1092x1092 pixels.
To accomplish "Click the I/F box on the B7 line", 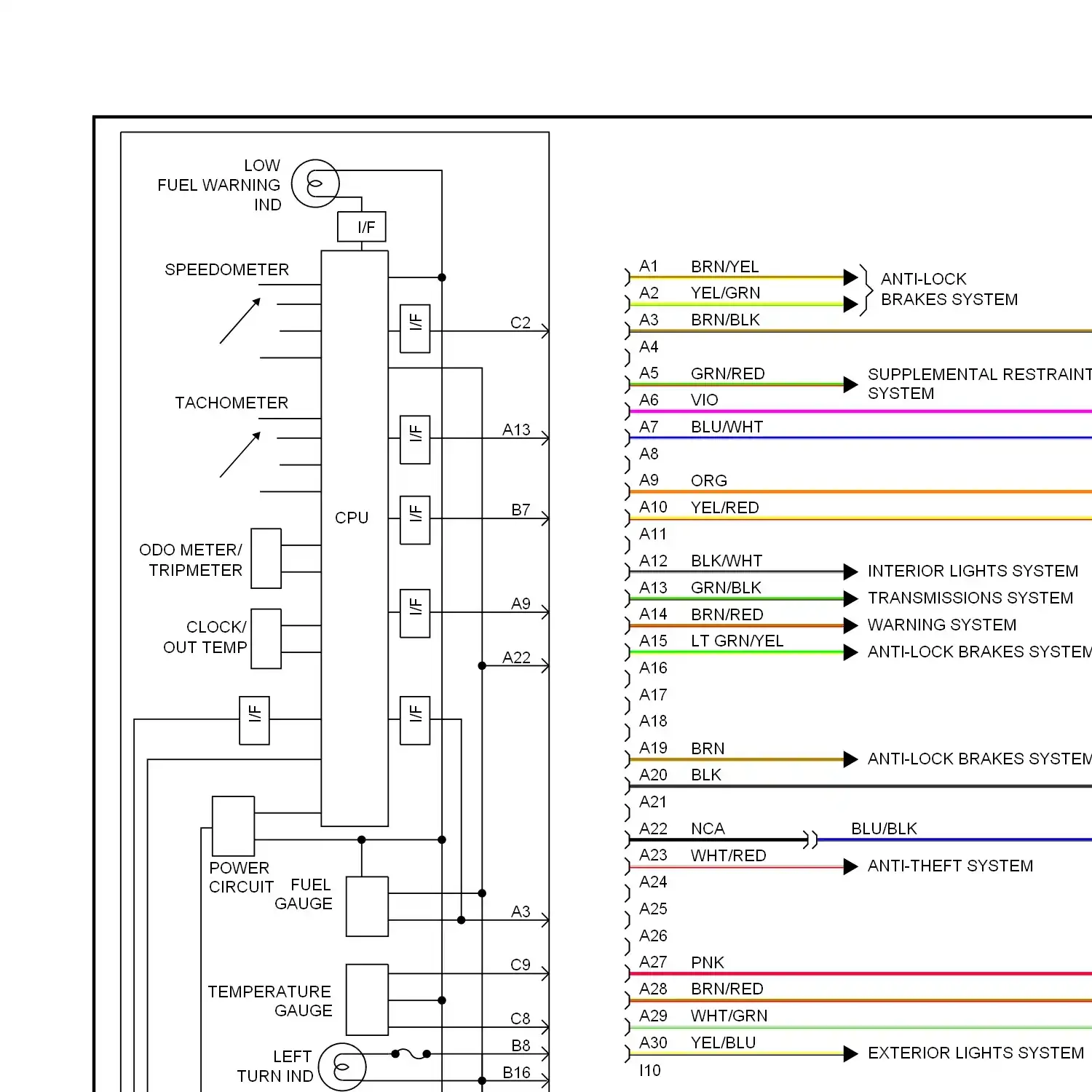I will (x=415, y=520).
